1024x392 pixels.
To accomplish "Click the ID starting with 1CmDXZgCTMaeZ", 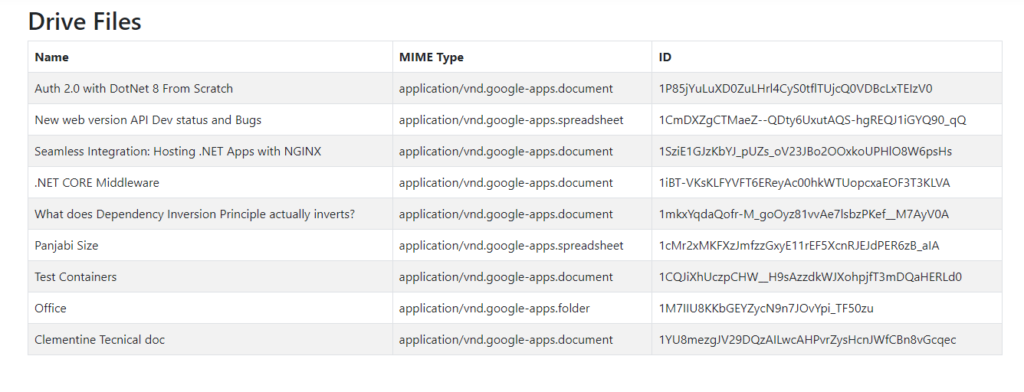I will coord(812,120).
